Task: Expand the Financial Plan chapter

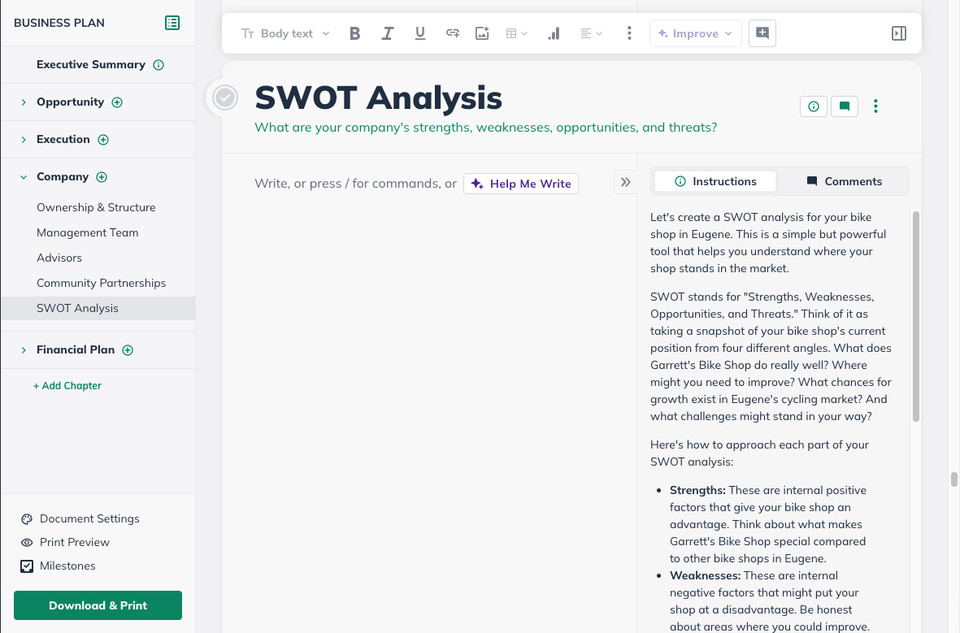Action: [x=23, y=350]
